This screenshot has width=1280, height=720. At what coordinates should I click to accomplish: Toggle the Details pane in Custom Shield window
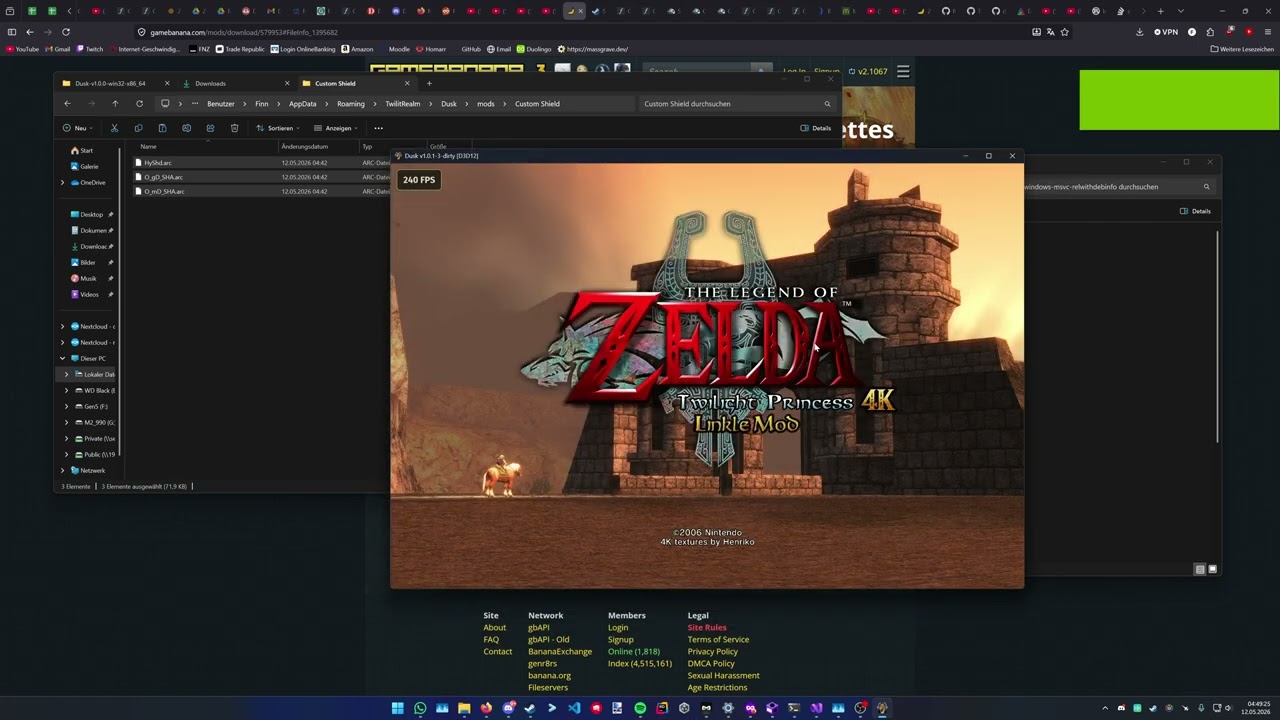click(816, 128)
